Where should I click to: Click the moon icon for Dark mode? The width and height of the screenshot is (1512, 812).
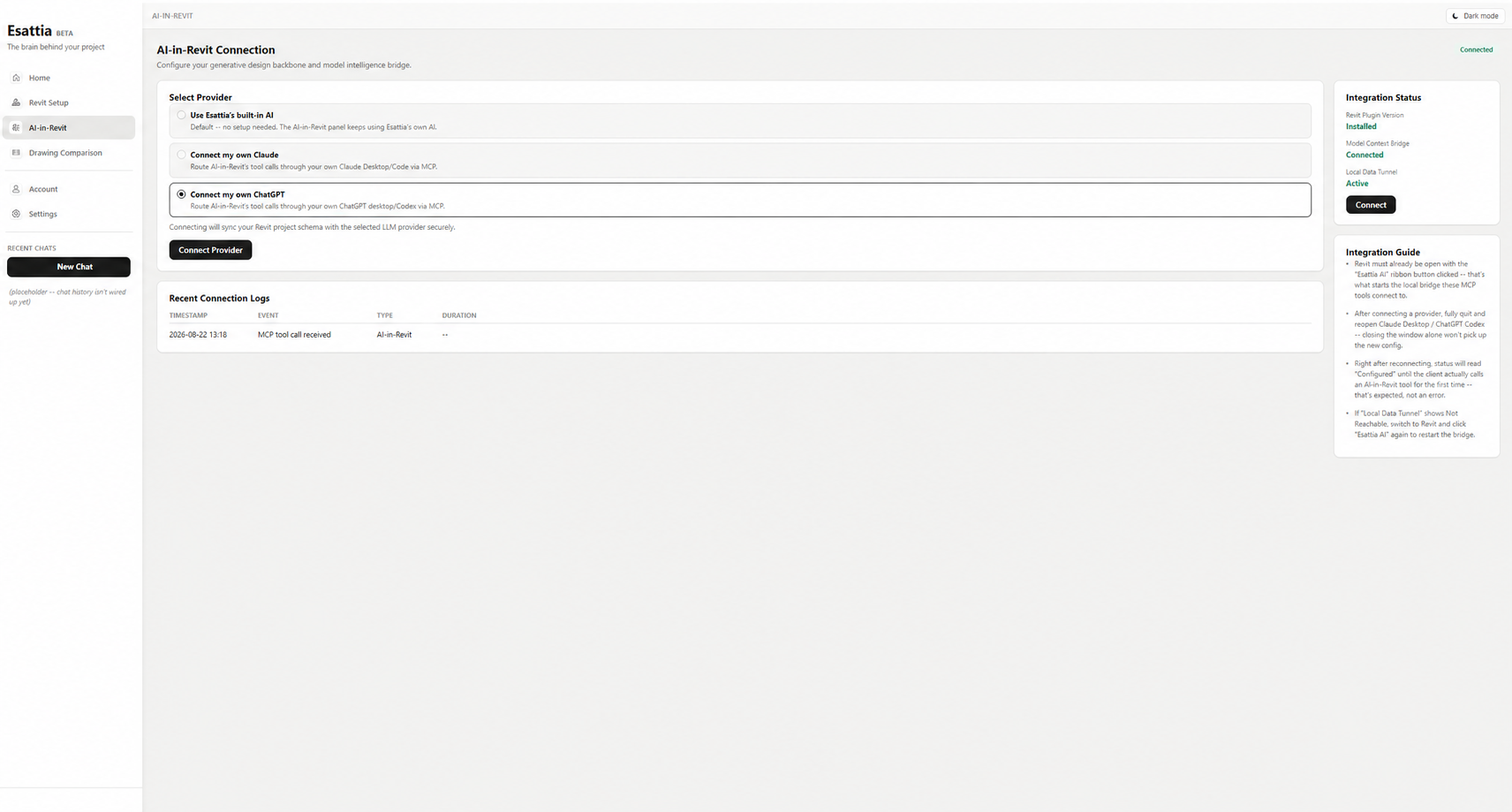point(1455,16)
